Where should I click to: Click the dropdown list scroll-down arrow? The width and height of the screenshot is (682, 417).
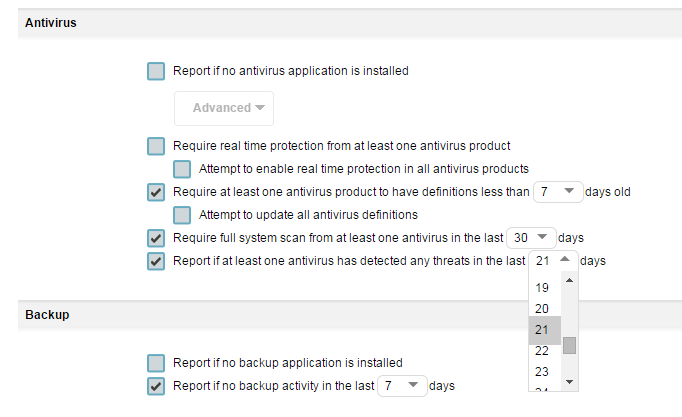569,382
